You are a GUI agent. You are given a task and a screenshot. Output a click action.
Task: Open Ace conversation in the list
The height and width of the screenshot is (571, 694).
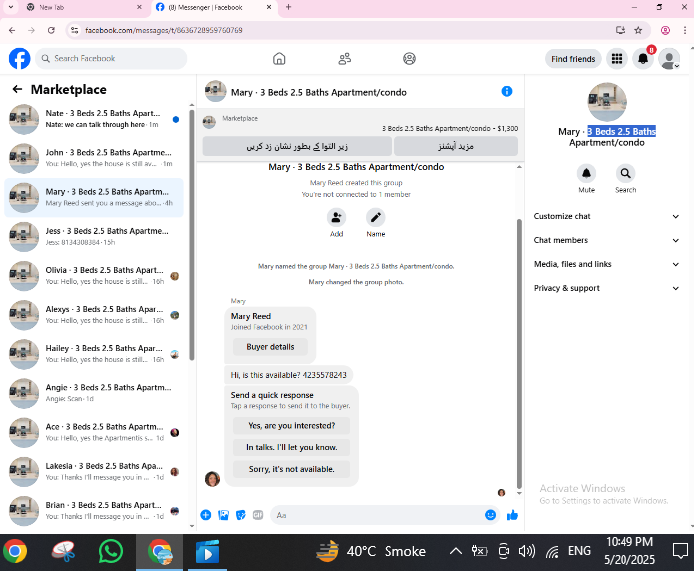94,432
